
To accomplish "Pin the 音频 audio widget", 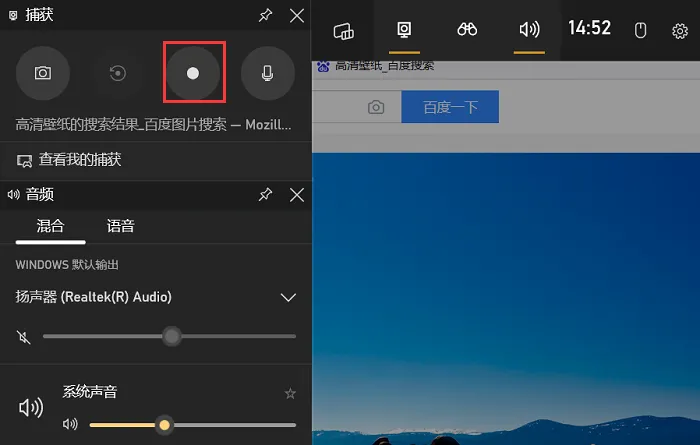I will (266, 195).
